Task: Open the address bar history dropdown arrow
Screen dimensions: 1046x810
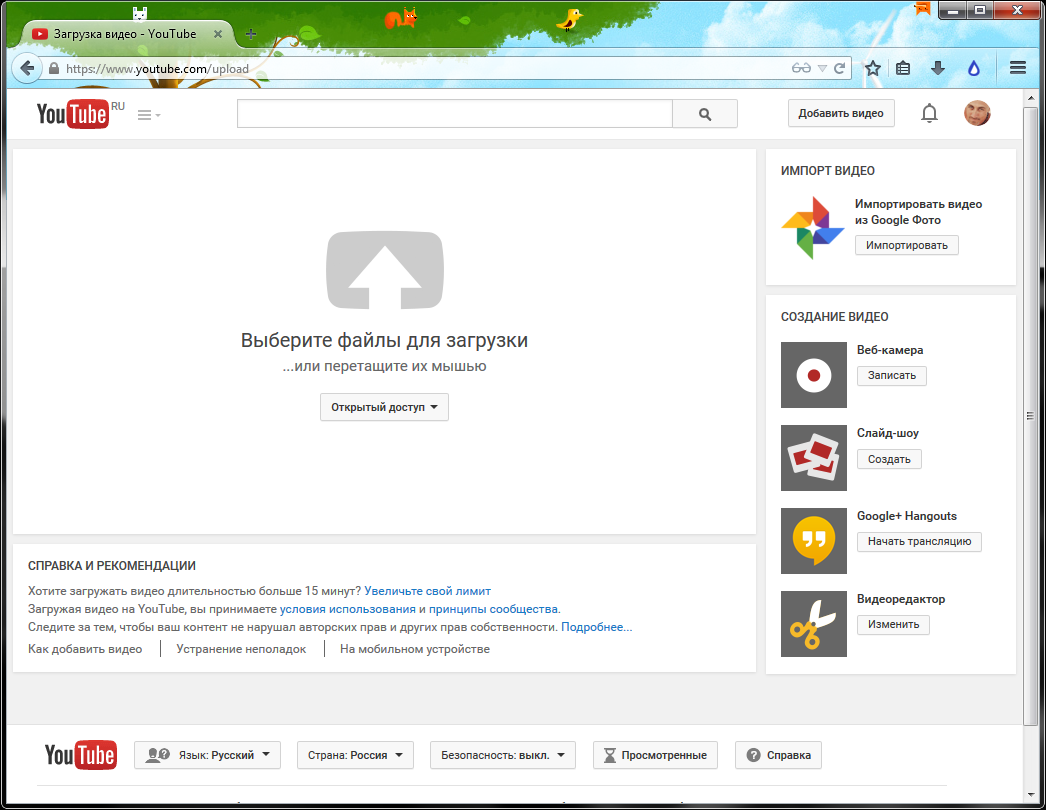Action: (x=822, y=69)
